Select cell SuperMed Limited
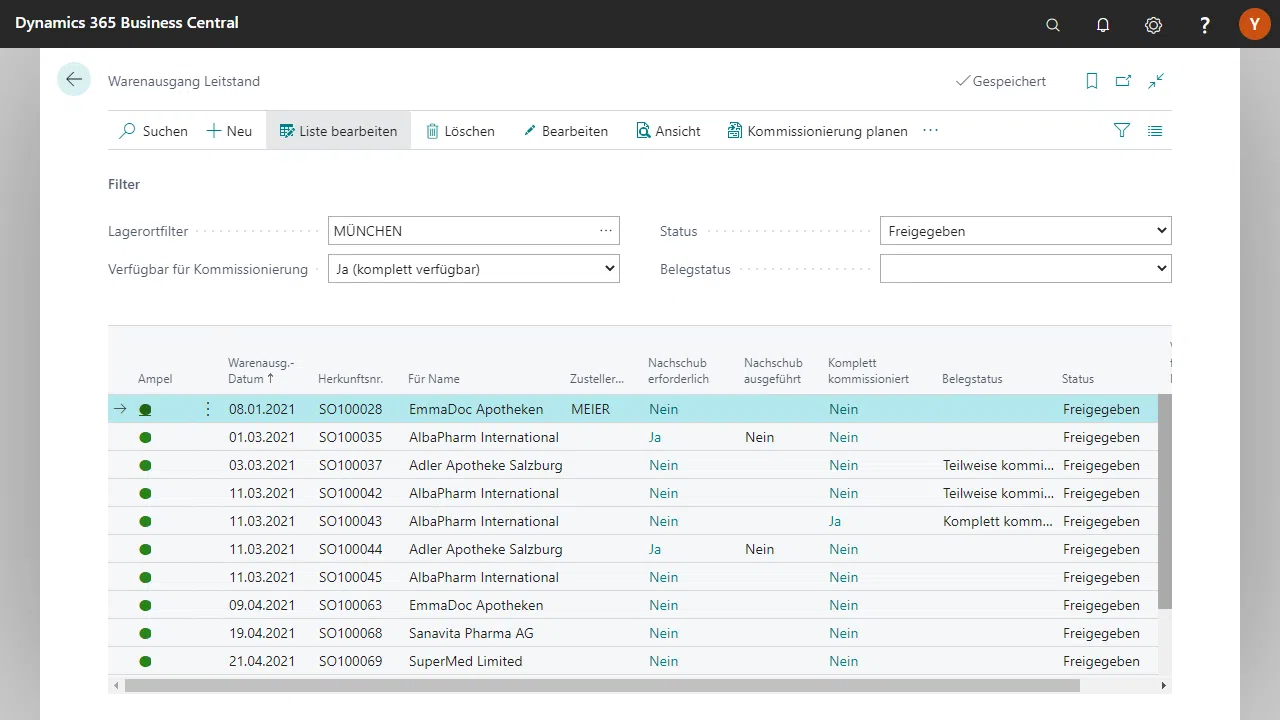The image size is (1280, 720). point(465,661)
